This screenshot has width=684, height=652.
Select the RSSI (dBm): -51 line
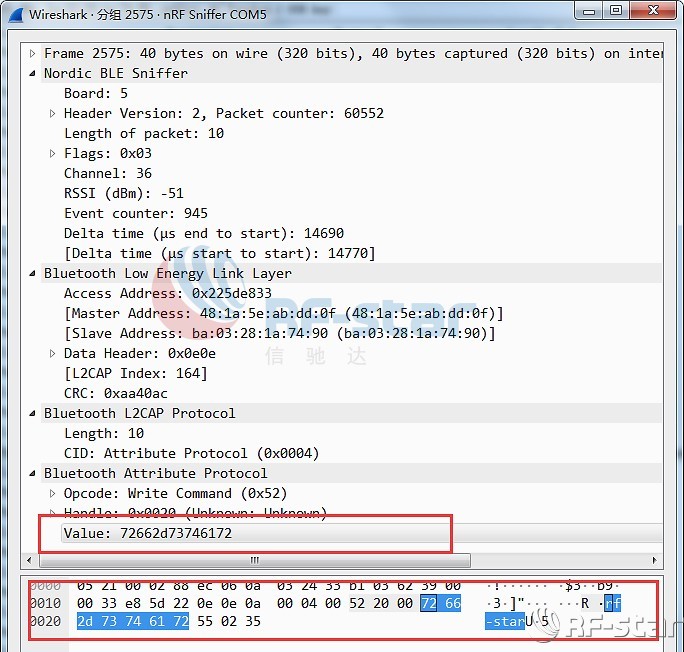point(124,193)
